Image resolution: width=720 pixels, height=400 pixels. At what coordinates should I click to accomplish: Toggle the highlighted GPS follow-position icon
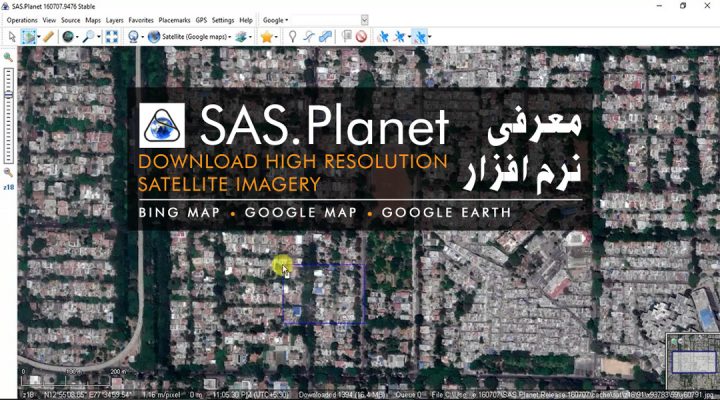(419, 37)
